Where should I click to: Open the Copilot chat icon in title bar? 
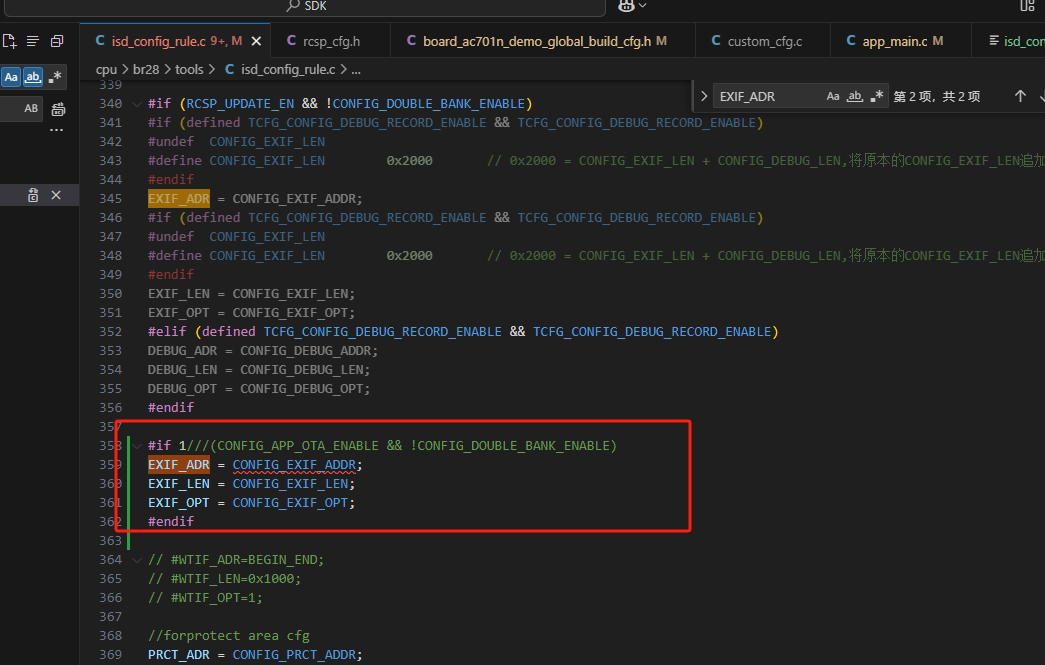[x=626, y=6]
